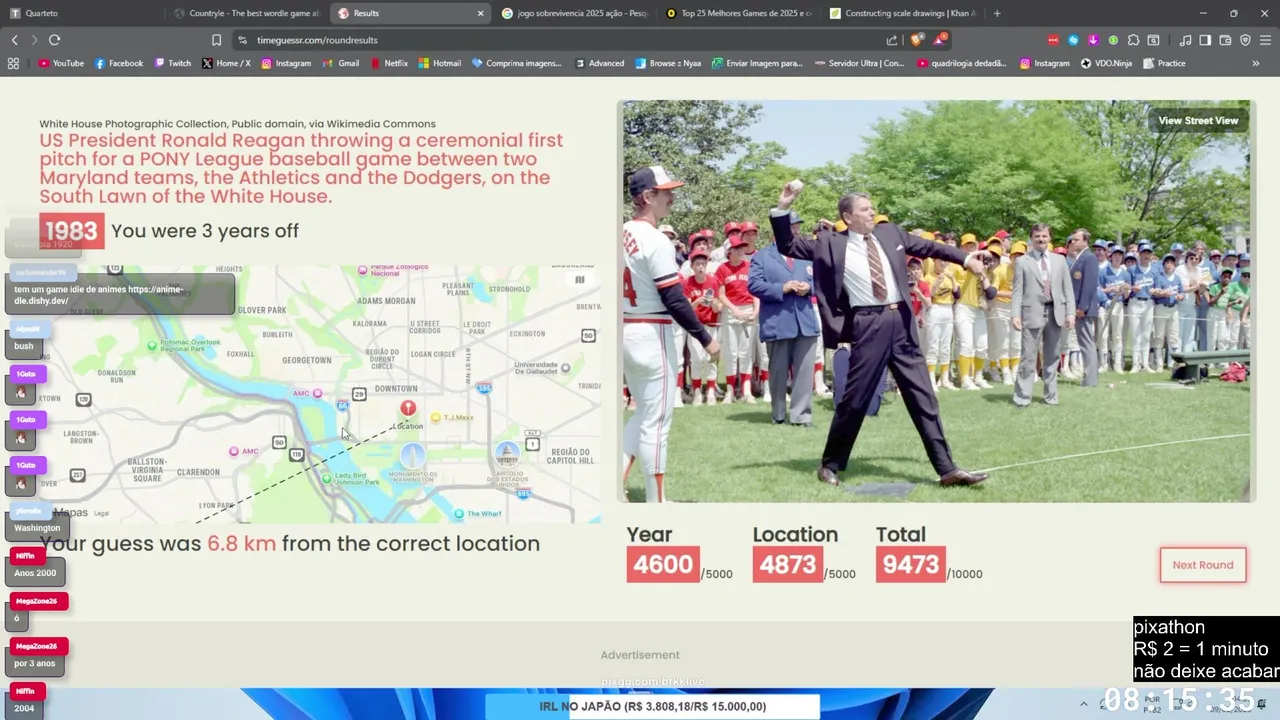
Task: Click the Next Round button
Action: [x=1203, y=565]
